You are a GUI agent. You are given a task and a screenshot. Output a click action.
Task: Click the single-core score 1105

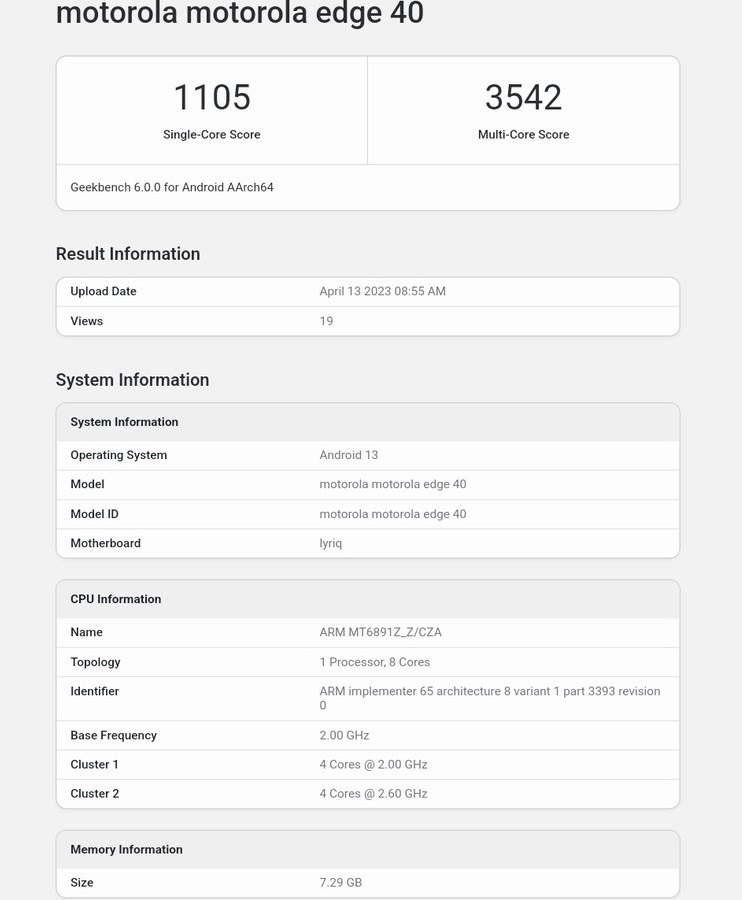pos(212,97)
